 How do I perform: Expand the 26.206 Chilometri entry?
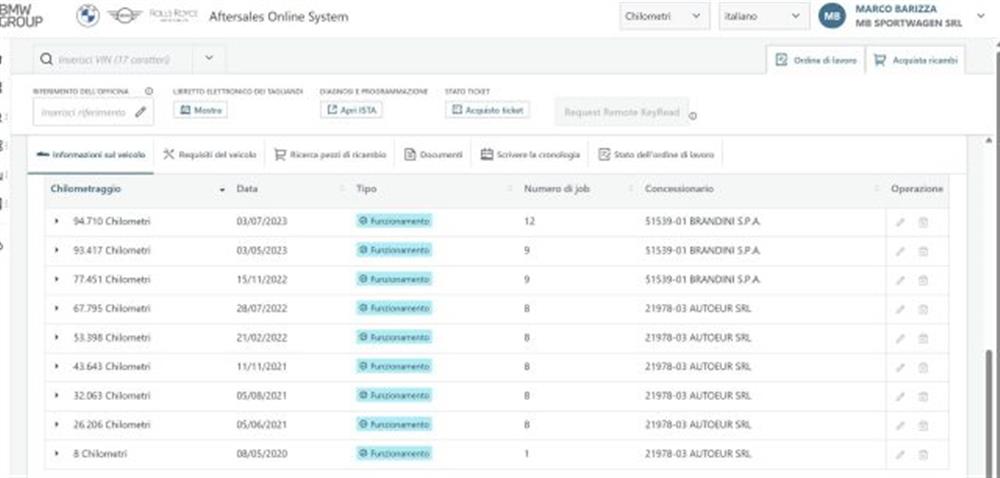pyautogui.click(x=57, y=424)
